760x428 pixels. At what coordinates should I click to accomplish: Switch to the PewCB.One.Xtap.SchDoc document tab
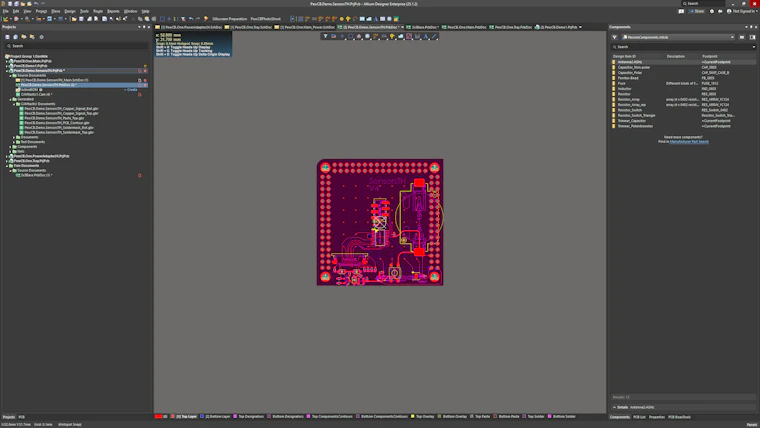(249, 27)
